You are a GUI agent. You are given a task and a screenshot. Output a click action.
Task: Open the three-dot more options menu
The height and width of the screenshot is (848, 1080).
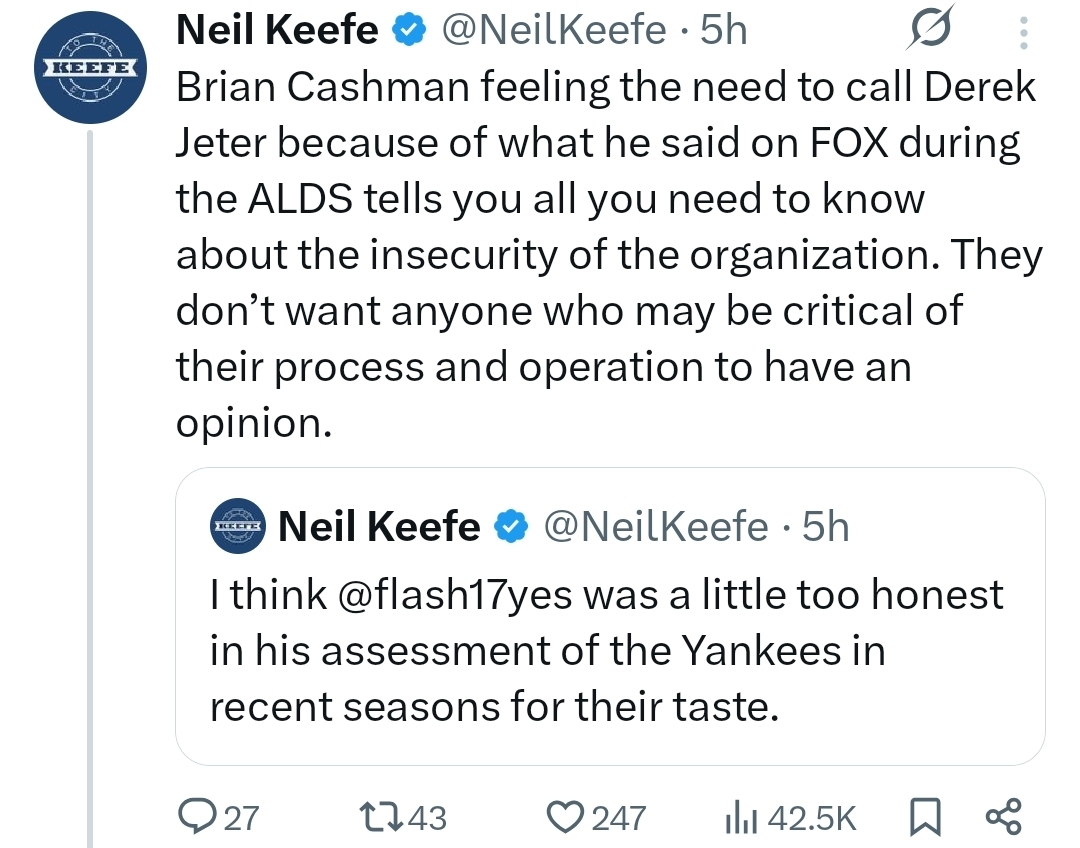click(x=1022, y=35)
